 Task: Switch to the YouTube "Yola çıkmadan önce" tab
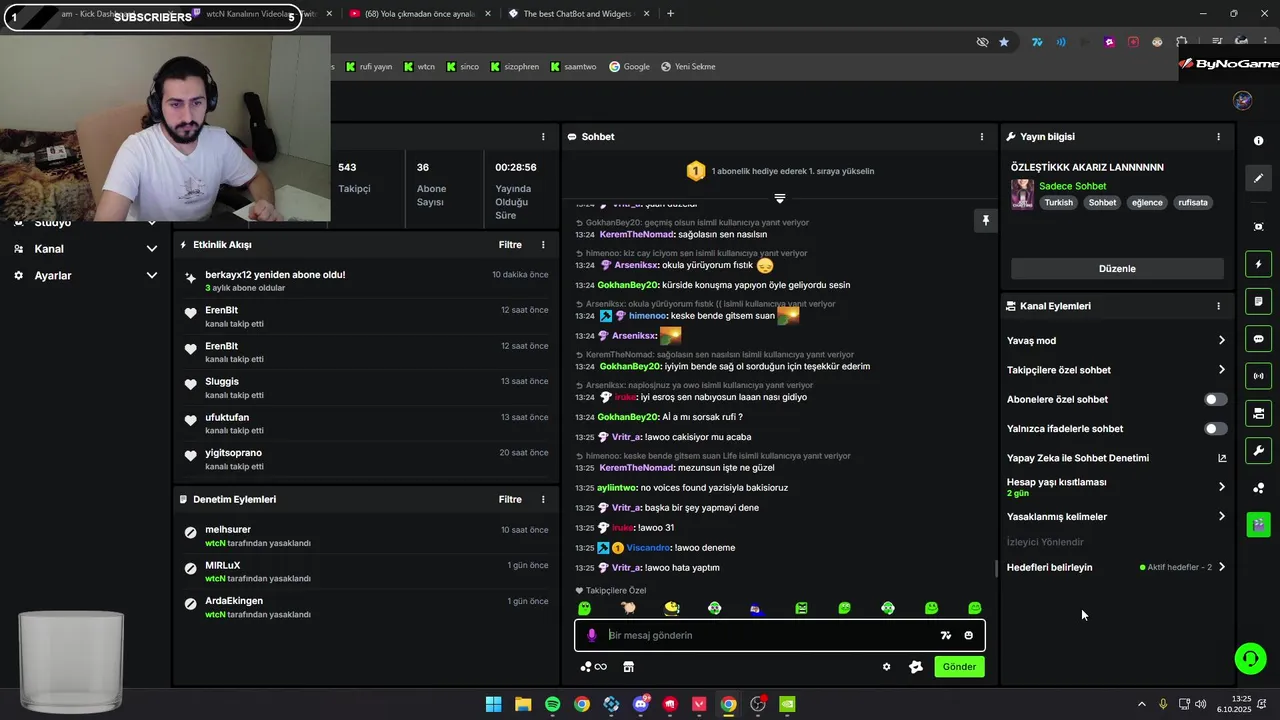pos(418,14)
